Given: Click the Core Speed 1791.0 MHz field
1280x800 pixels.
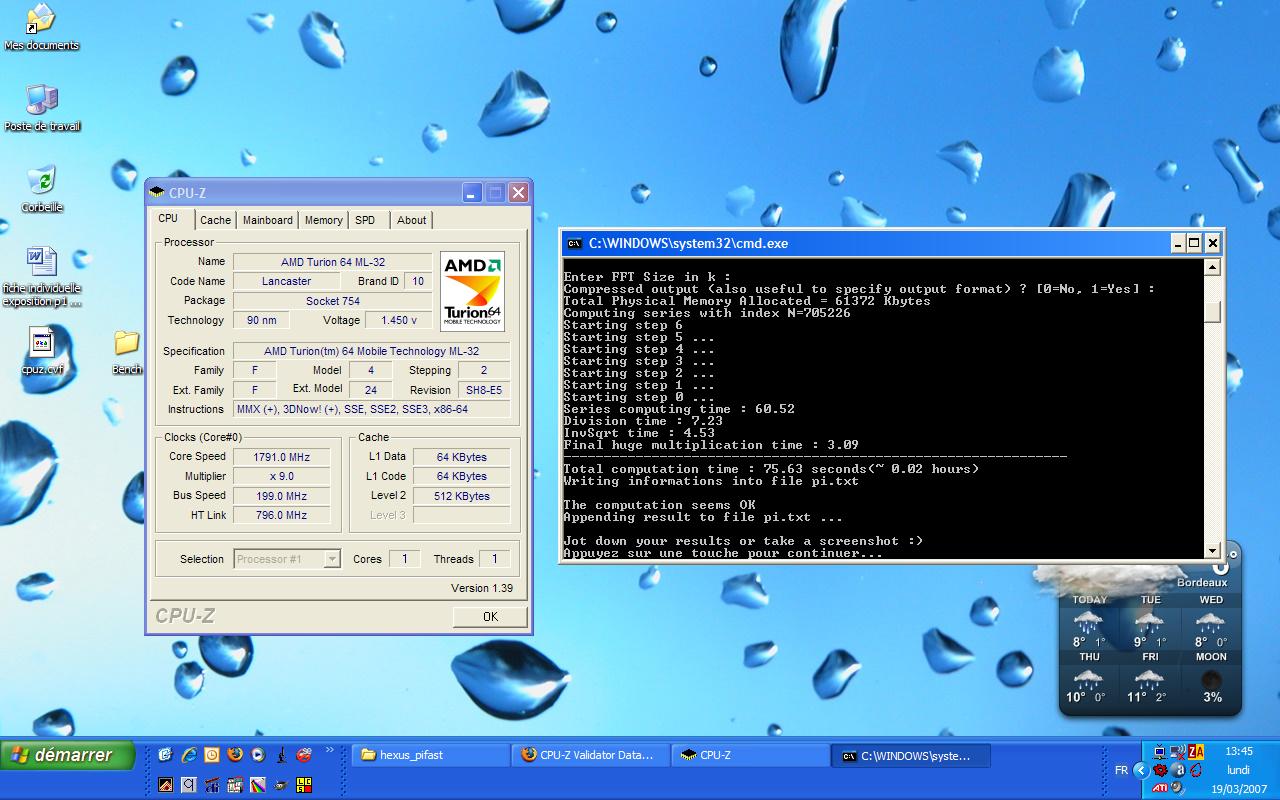Looking at the screenshot, I should point(282,457).
